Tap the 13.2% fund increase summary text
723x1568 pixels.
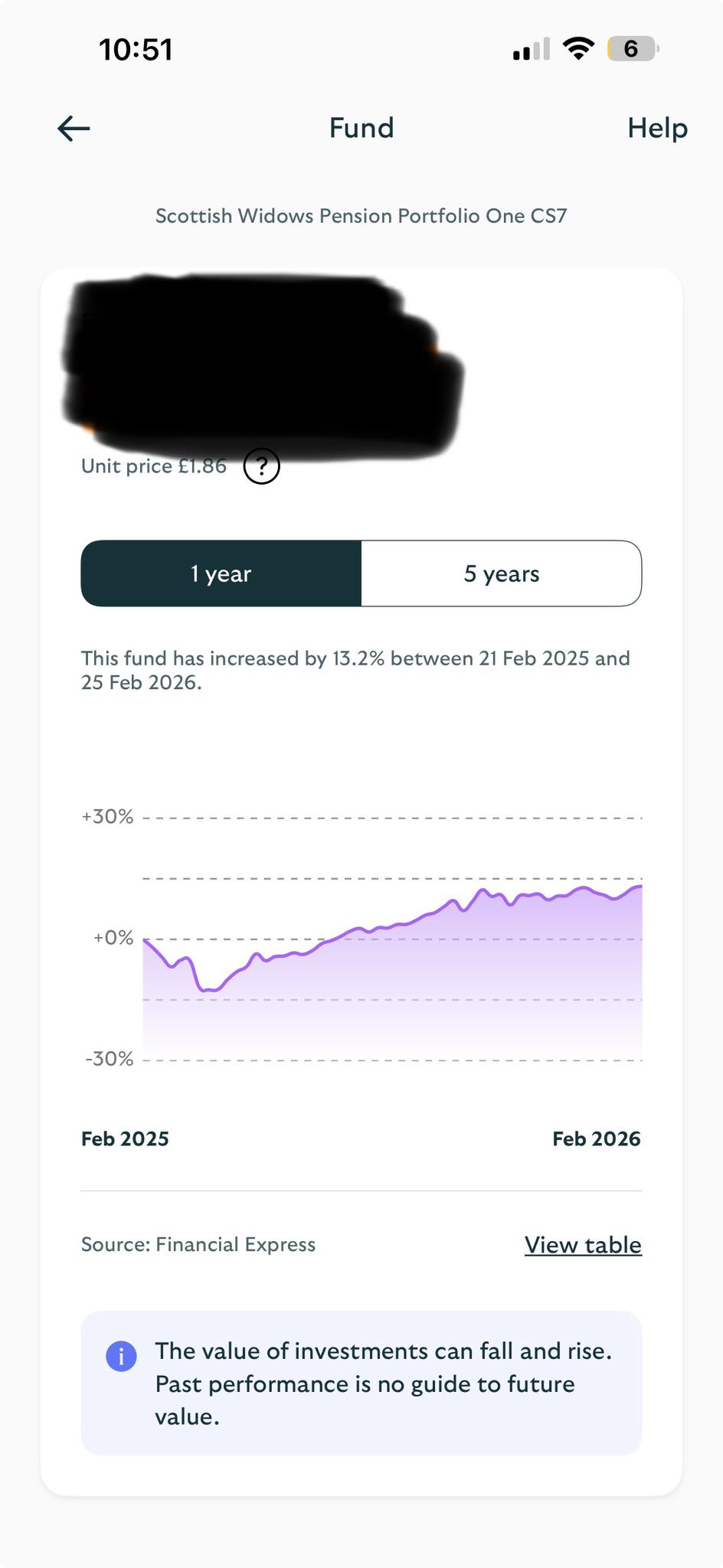355,670
